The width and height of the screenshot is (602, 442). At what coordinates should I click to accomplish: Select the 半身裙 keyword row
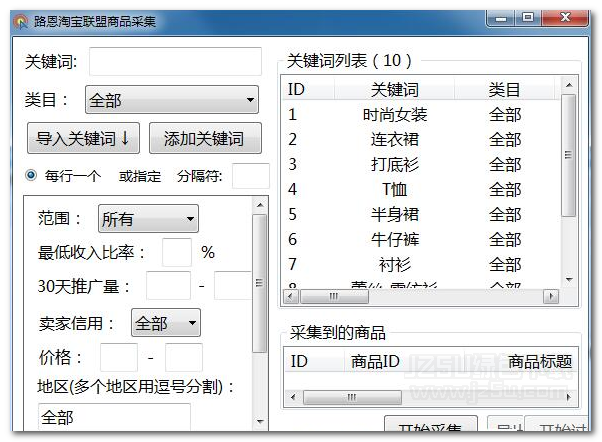[x=422, y=214]
